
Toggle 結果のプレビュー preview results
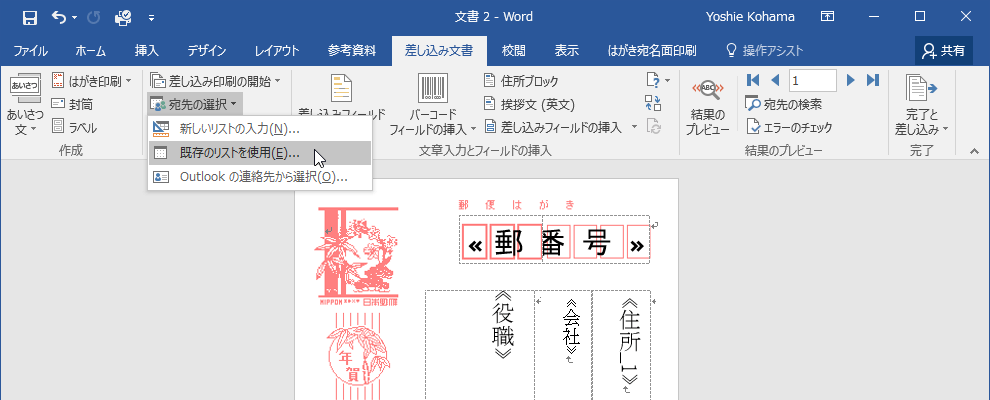[708, 106]
